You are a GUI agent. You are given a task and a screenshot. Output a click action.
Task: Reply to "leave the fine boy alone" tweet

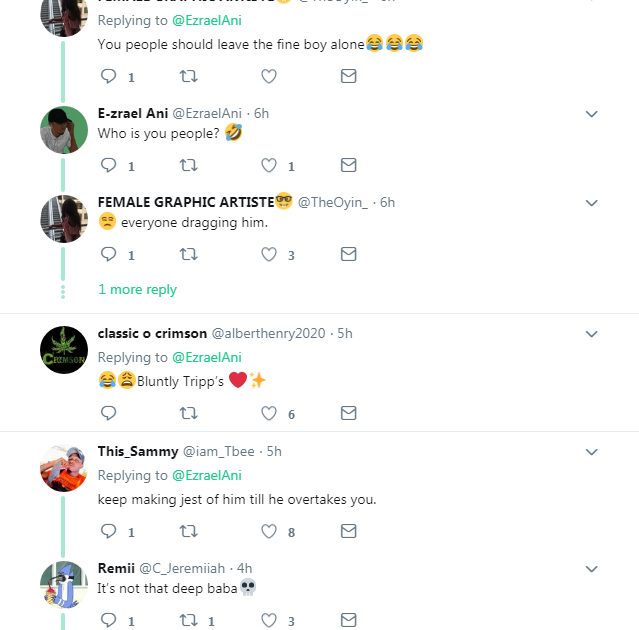[x=109, y=77]
